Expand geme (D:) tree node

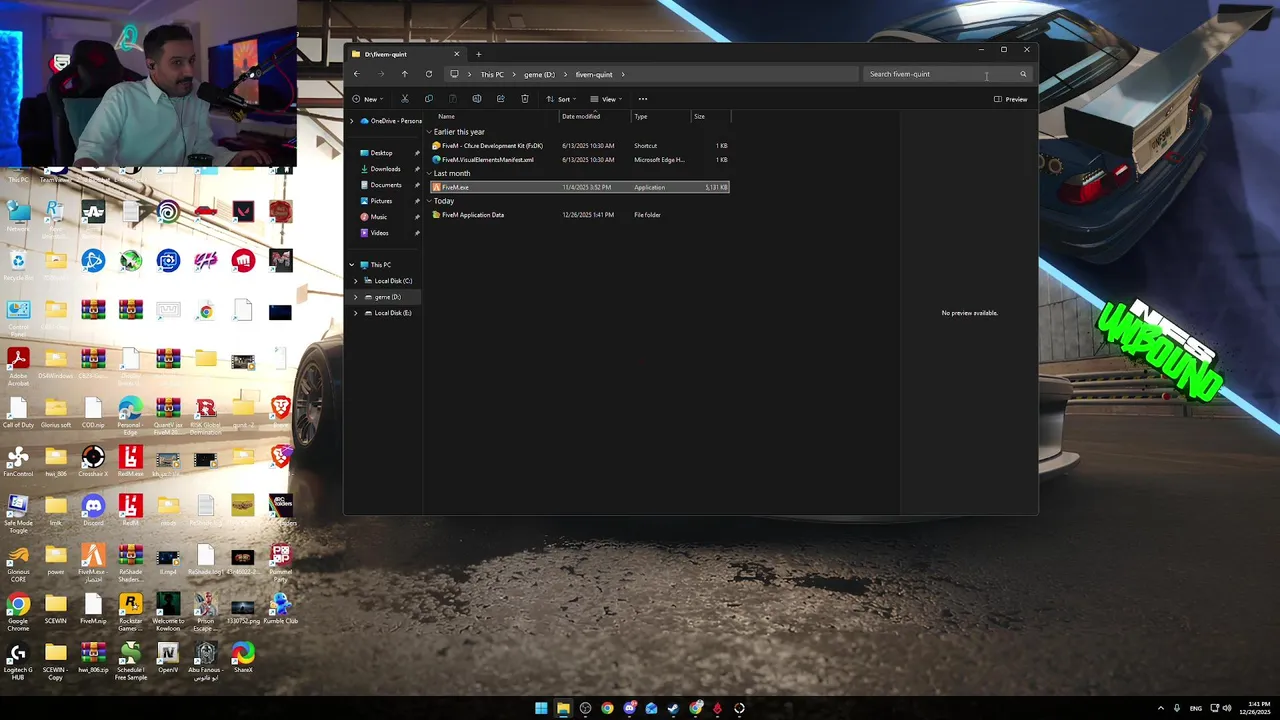pos(355,297)
